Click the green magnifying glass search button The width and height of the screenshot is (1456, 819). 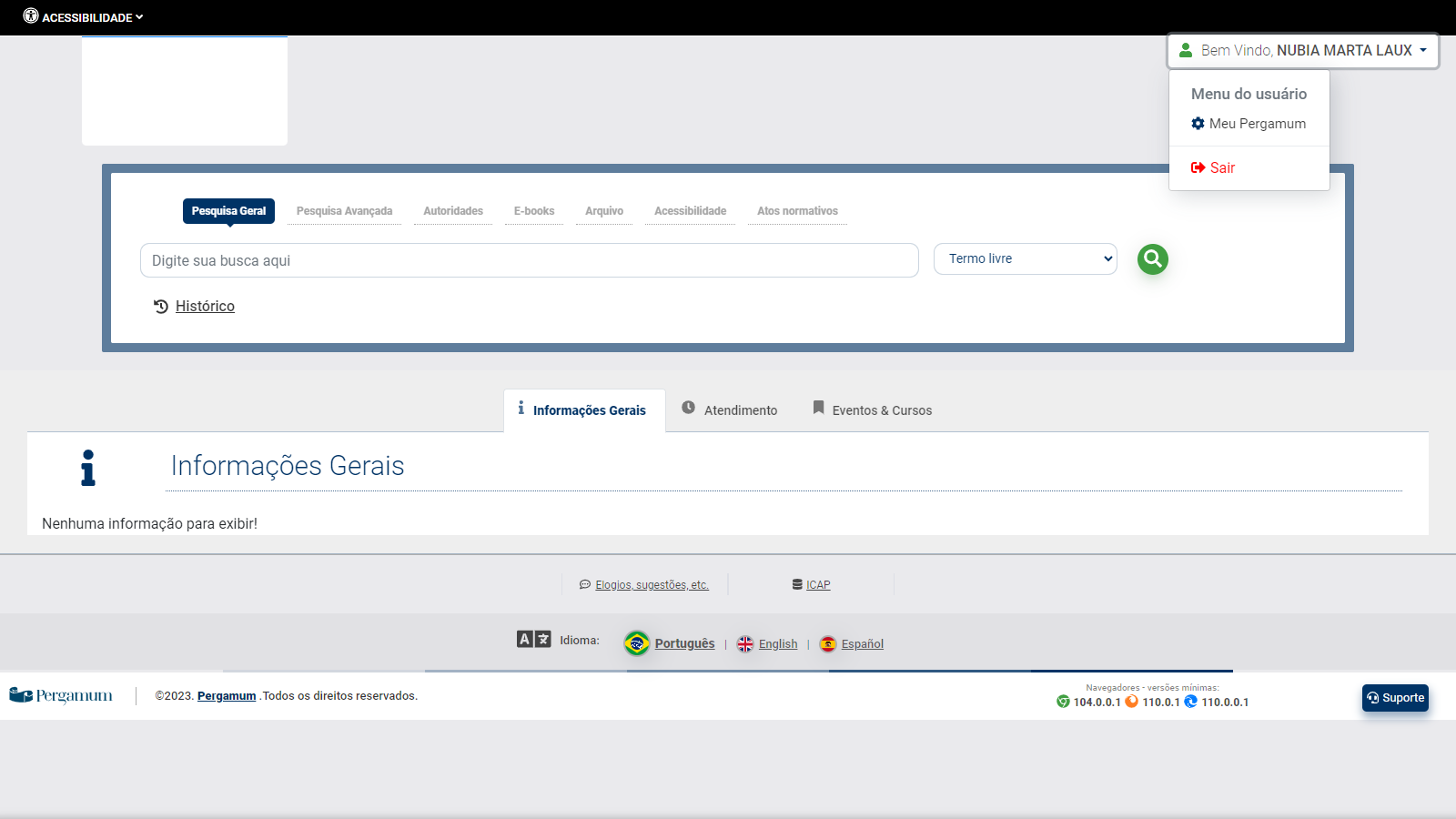pos(1152,259)
